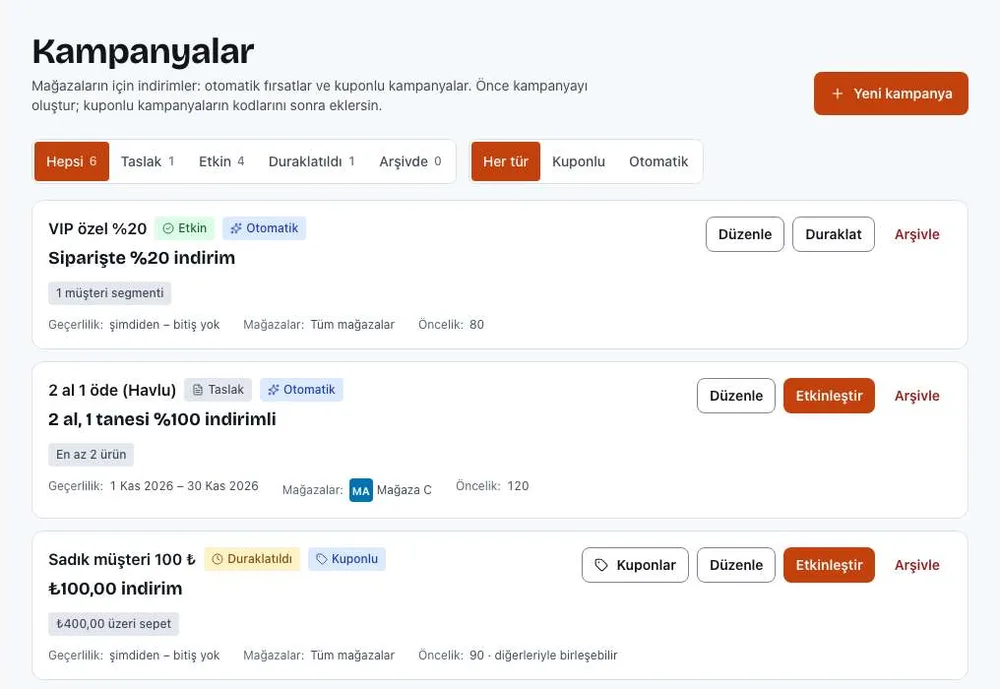The height and width of the screenshot is (689, 1000).
Task: Click the 2 al, 1 tanesi %100 indirimli heading
Action: point(162,419)
